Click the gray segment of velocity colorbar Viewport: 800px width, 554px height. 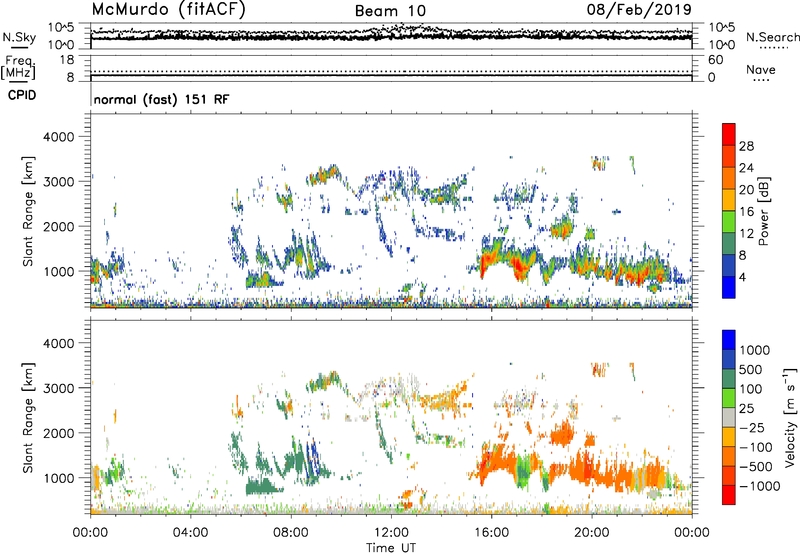click(729, 417)
